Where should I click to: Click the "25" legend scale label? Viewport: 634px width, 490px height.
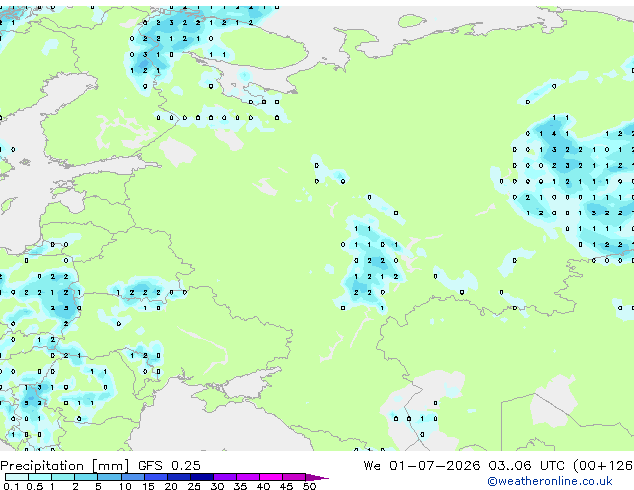pos(194,486)
